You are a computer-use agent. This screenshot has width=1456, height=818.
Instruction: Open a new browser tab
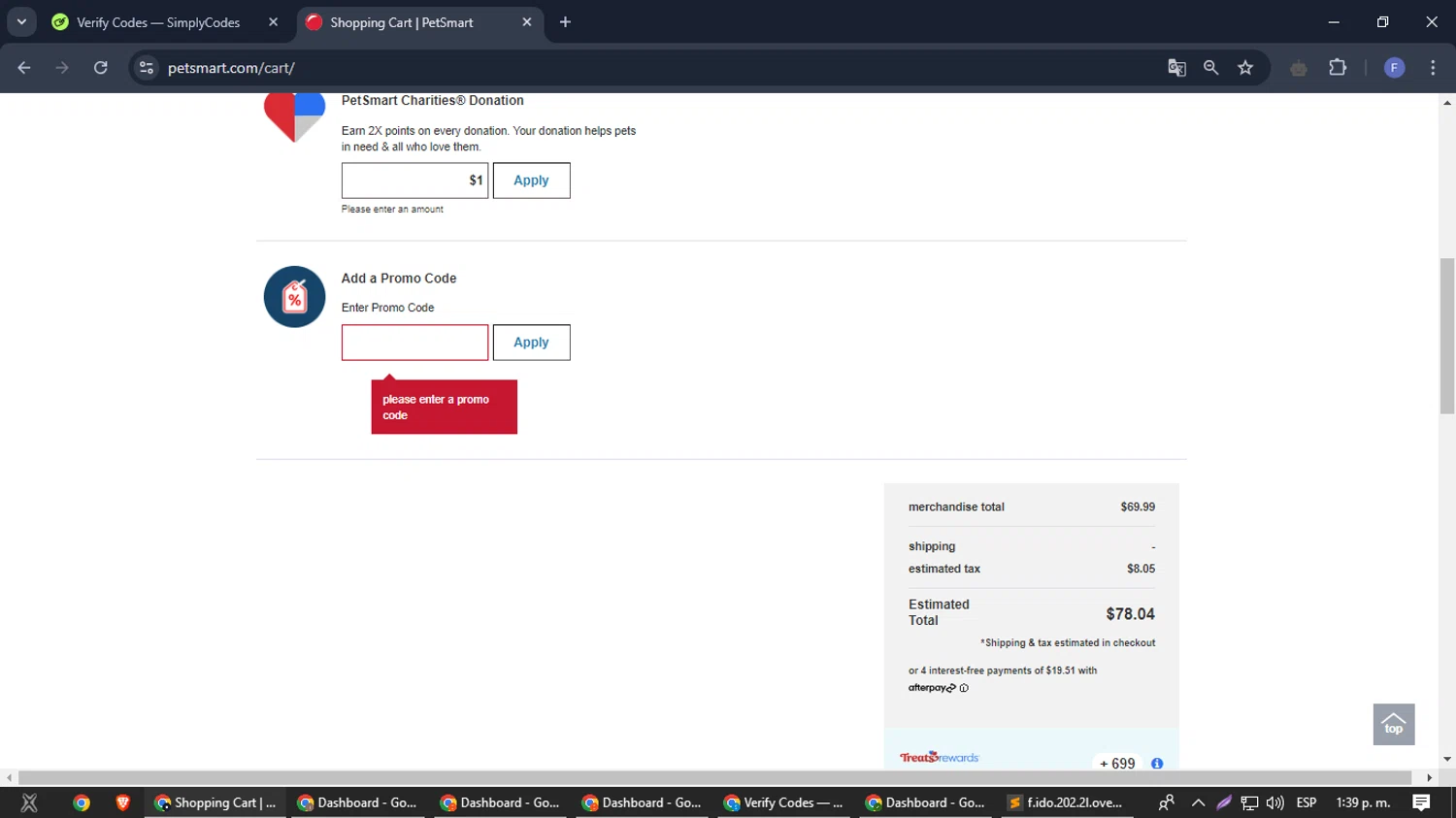565,22
